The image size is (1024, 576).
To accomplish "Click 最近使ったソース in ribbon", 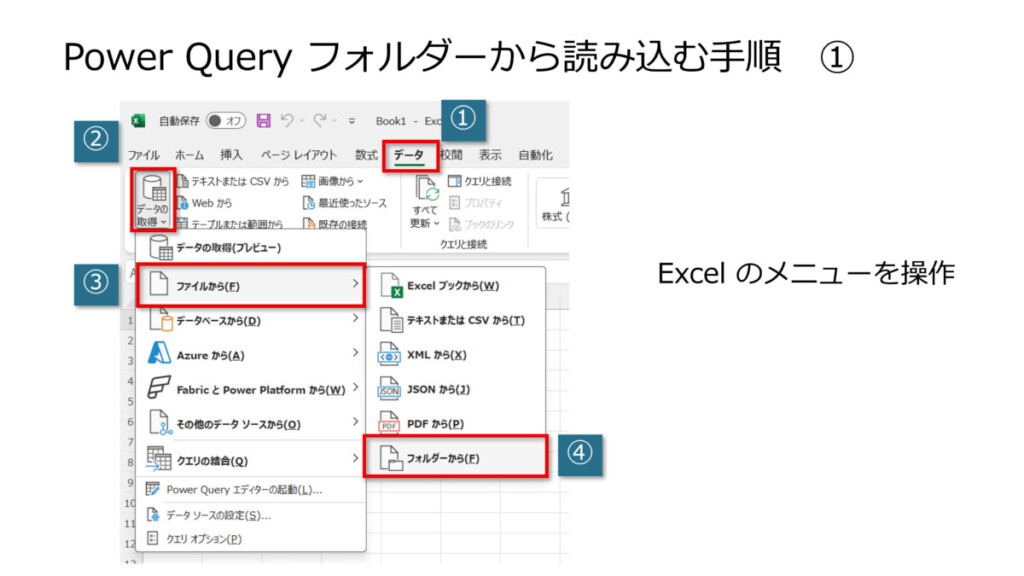I will (345, 203).
